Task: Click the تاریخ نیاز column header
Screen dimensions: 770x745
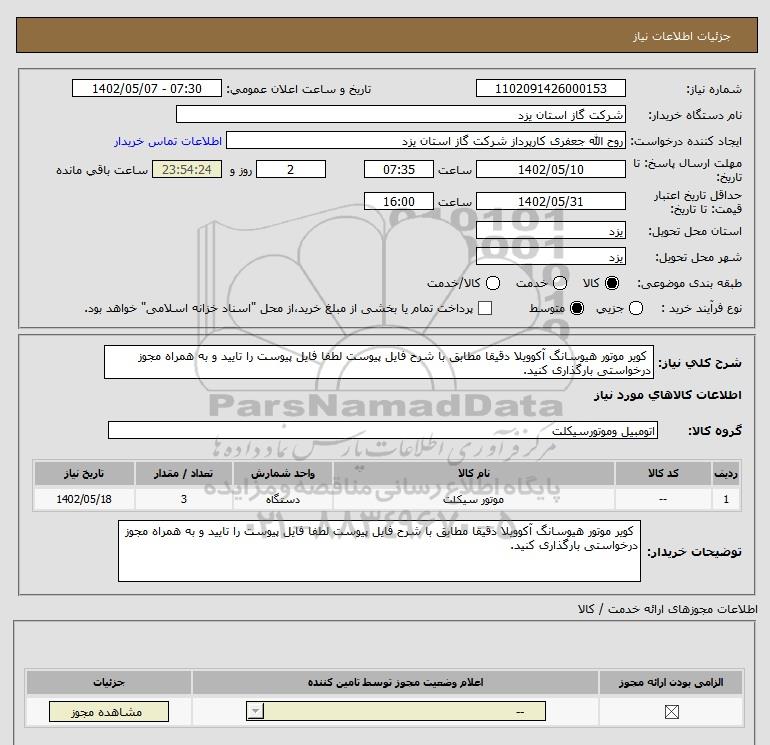Action: coord(84,473)
